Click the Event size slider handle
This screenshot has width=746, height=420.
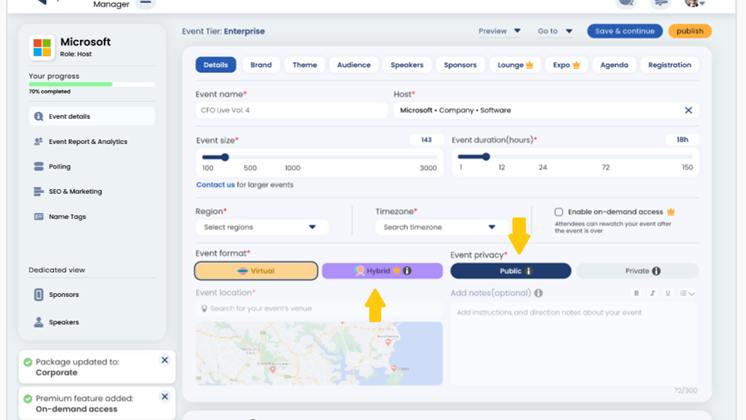click(225, 157)
